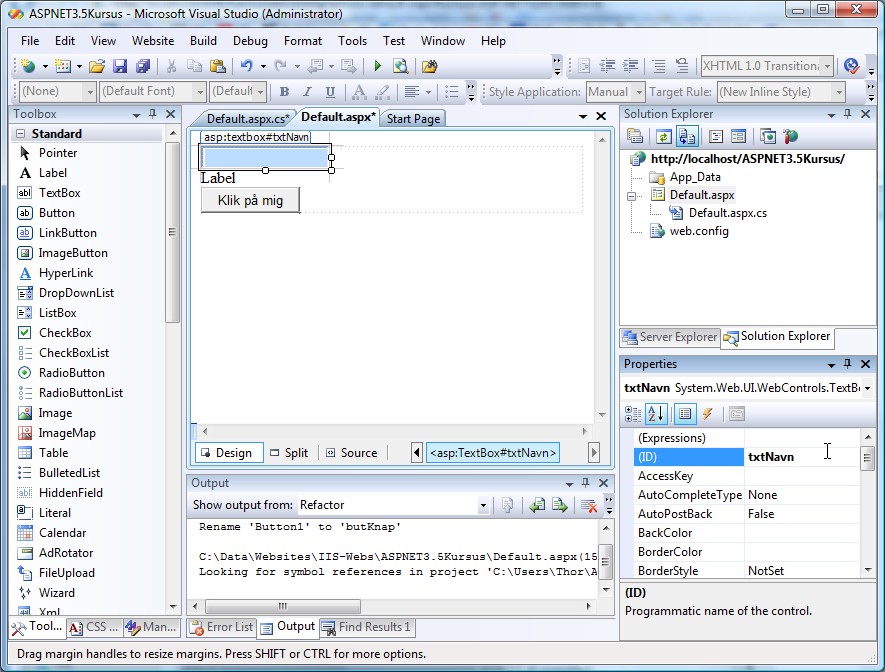The image size is (885, 672).
Task: Toggle auto-hide pin on Output panel
Action: [585, 483]
